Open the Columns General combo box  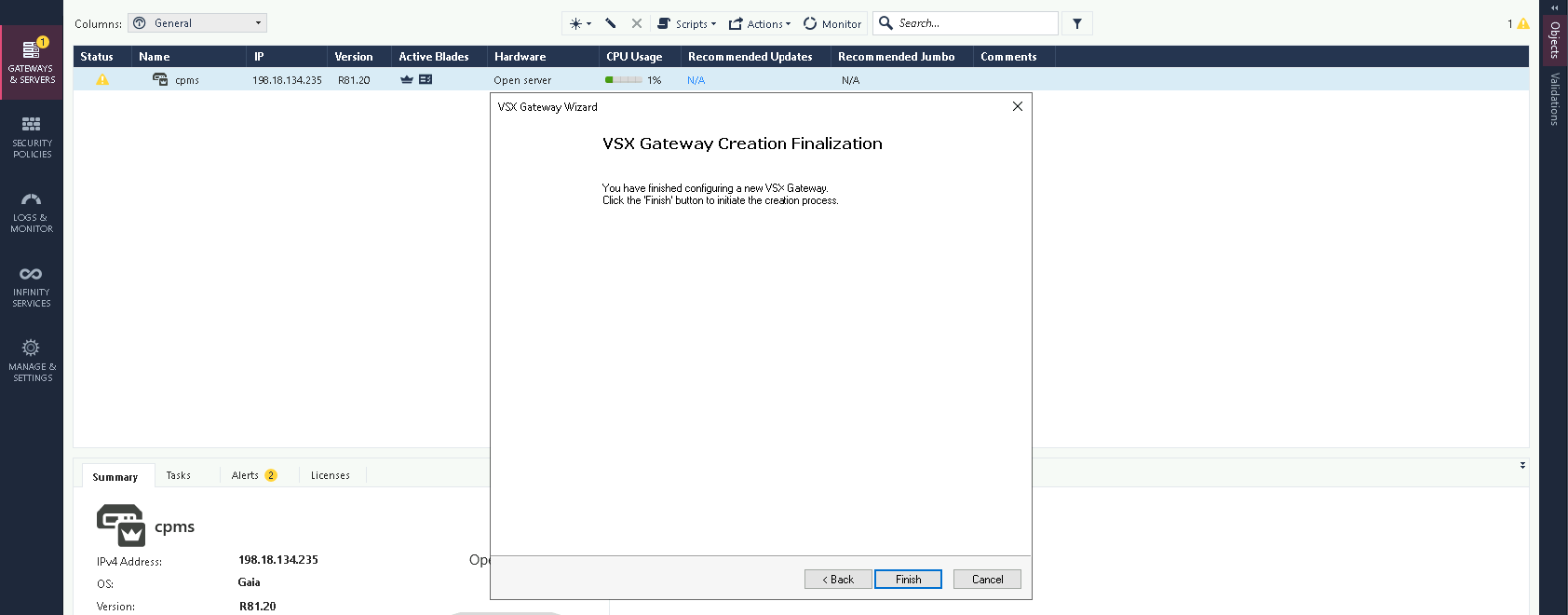[x=197, y=23]
